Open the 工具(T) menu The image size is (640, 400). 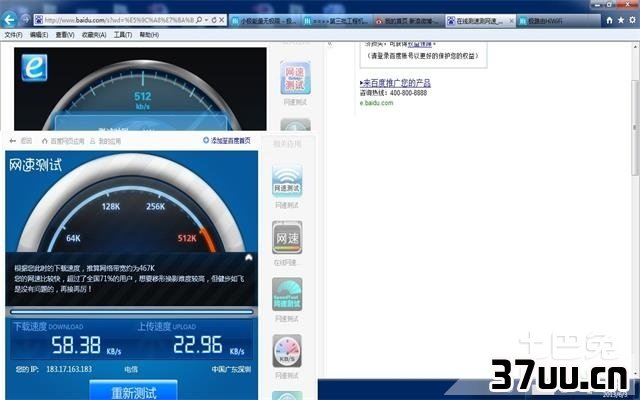122,35
